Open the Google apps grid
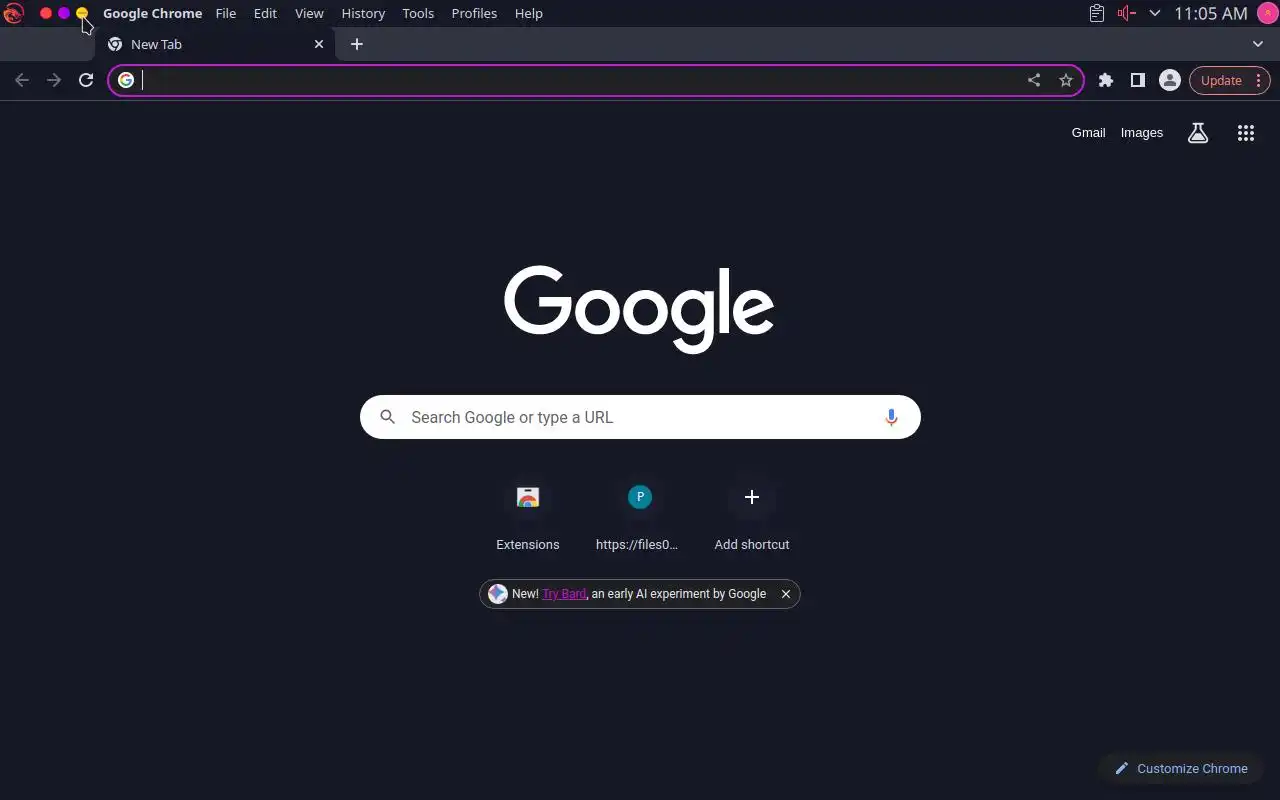This screenshot has width=1280, height=800. click(x=1246, y=132)
